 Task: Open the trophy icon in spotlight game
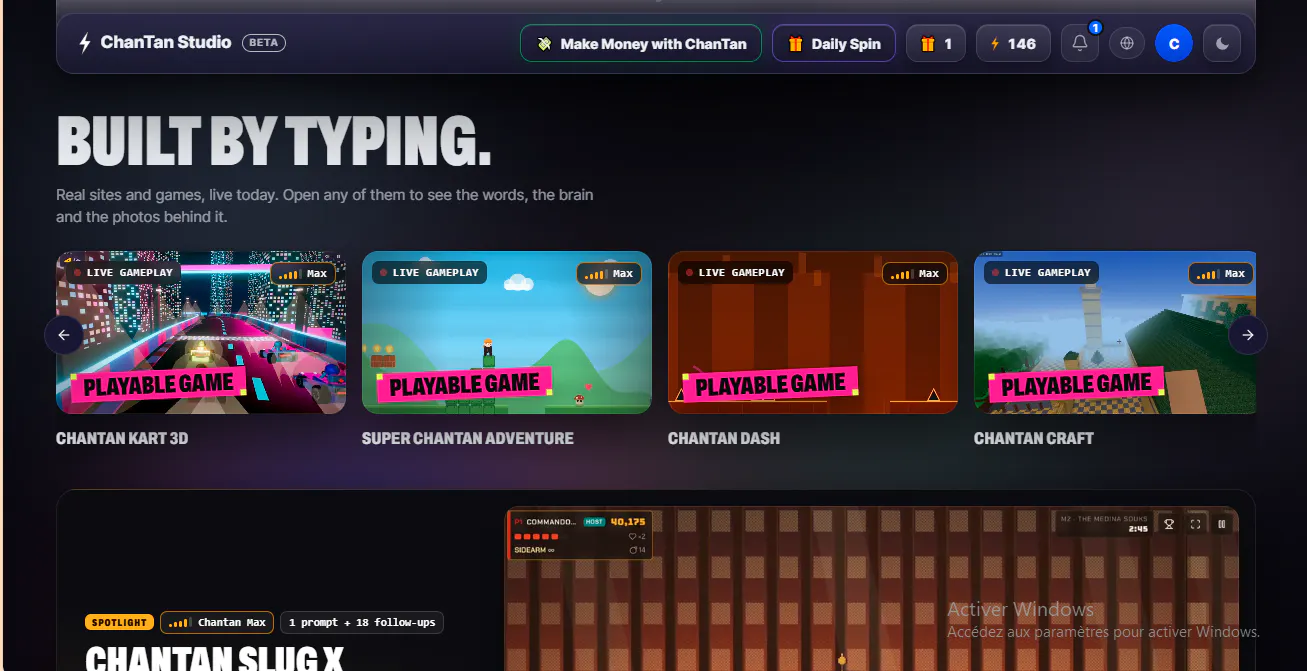(x=1168, y=523)
